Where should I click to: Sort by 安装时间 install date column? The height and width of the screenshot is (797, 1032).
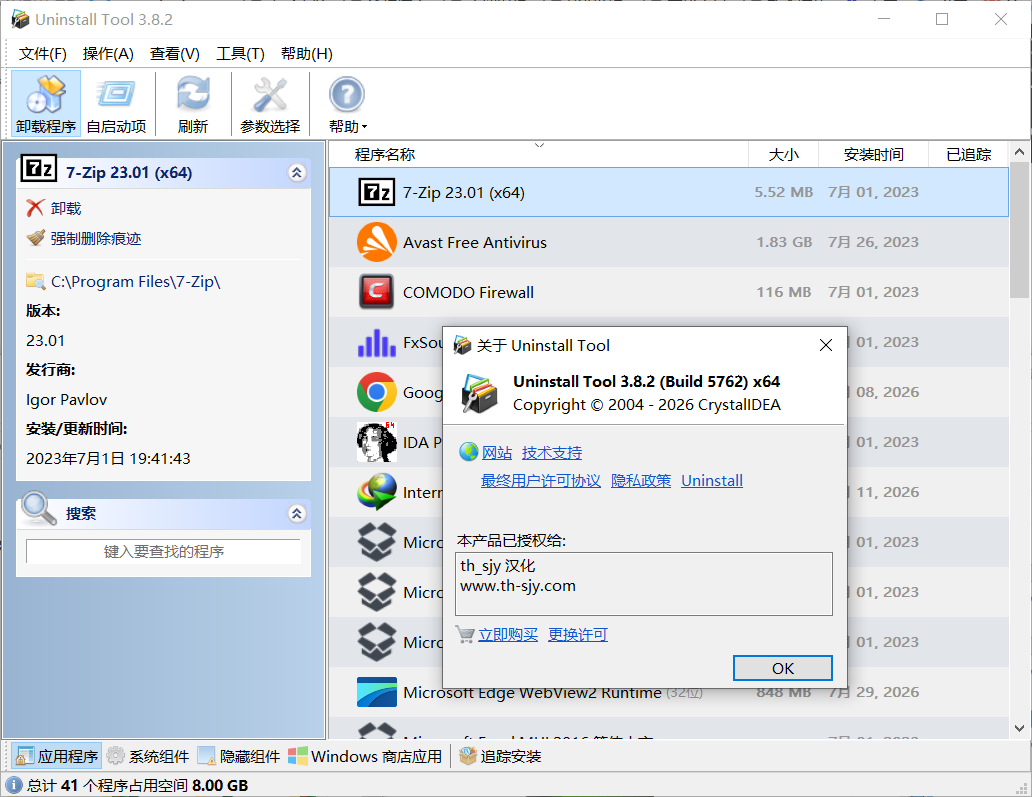coord(873,155)
